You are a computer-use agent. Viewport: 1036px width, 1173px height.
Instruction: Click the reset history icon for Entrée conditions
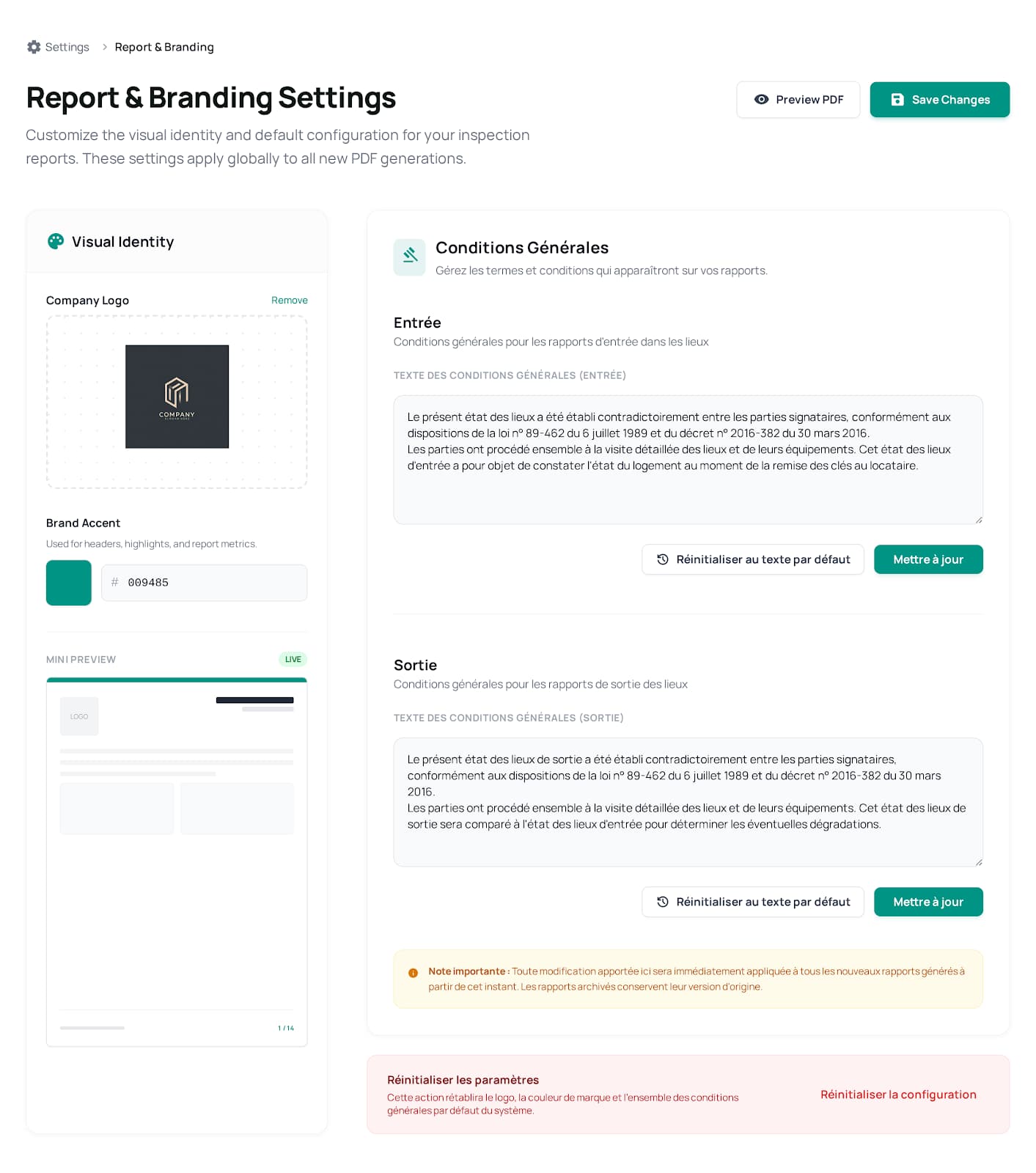tap(662, 559)
